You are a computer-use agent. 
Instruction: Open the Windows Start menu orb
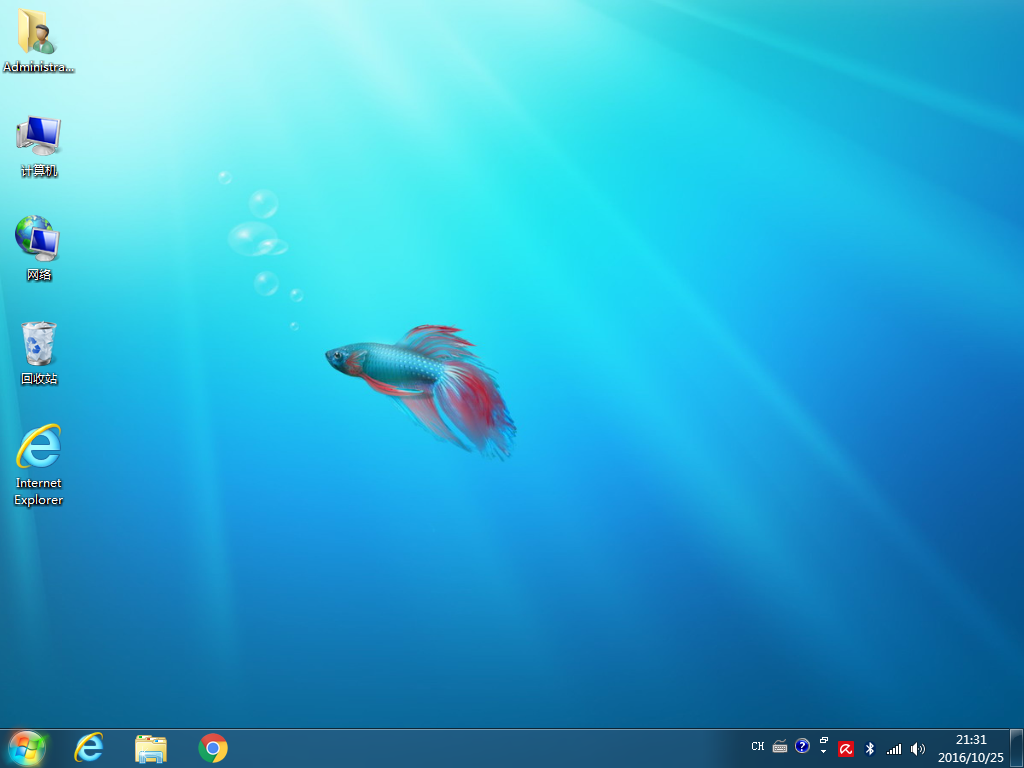click(27, 748)
